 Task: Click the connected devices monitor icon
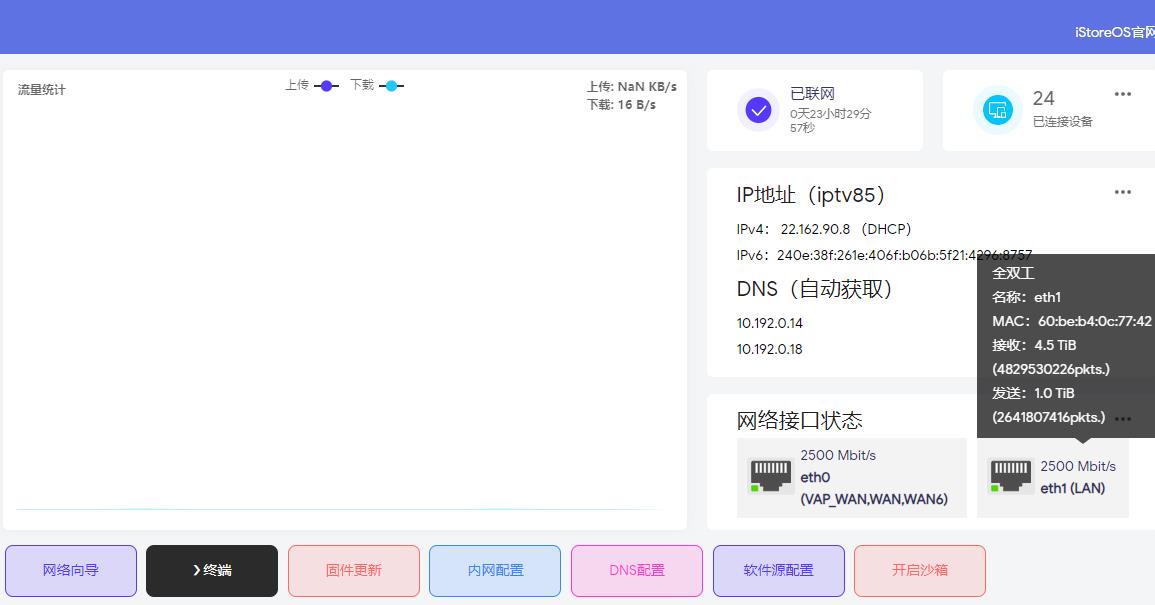(997, 110)
